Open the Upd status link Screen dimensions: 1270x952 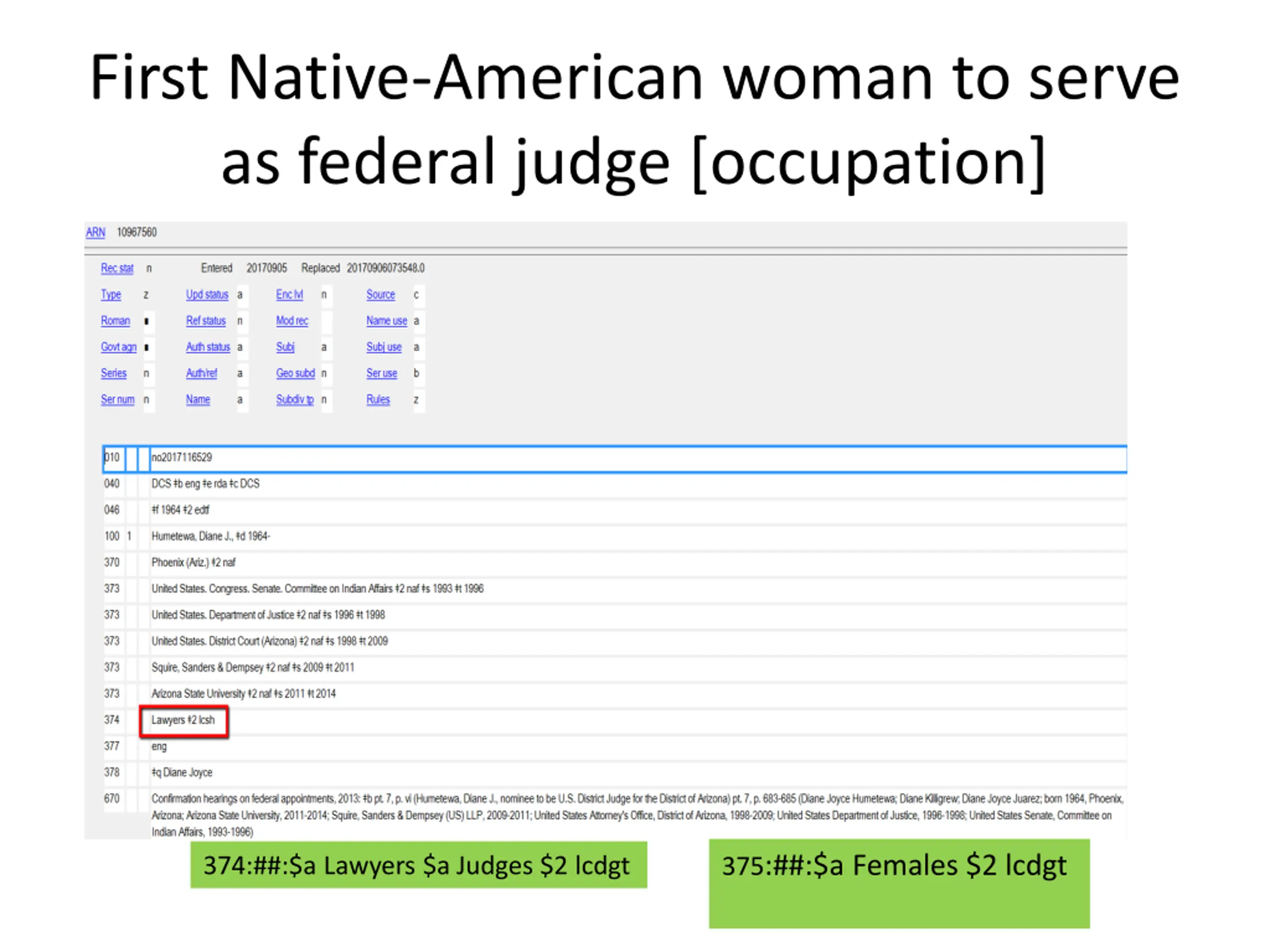(x=207, y=295)
